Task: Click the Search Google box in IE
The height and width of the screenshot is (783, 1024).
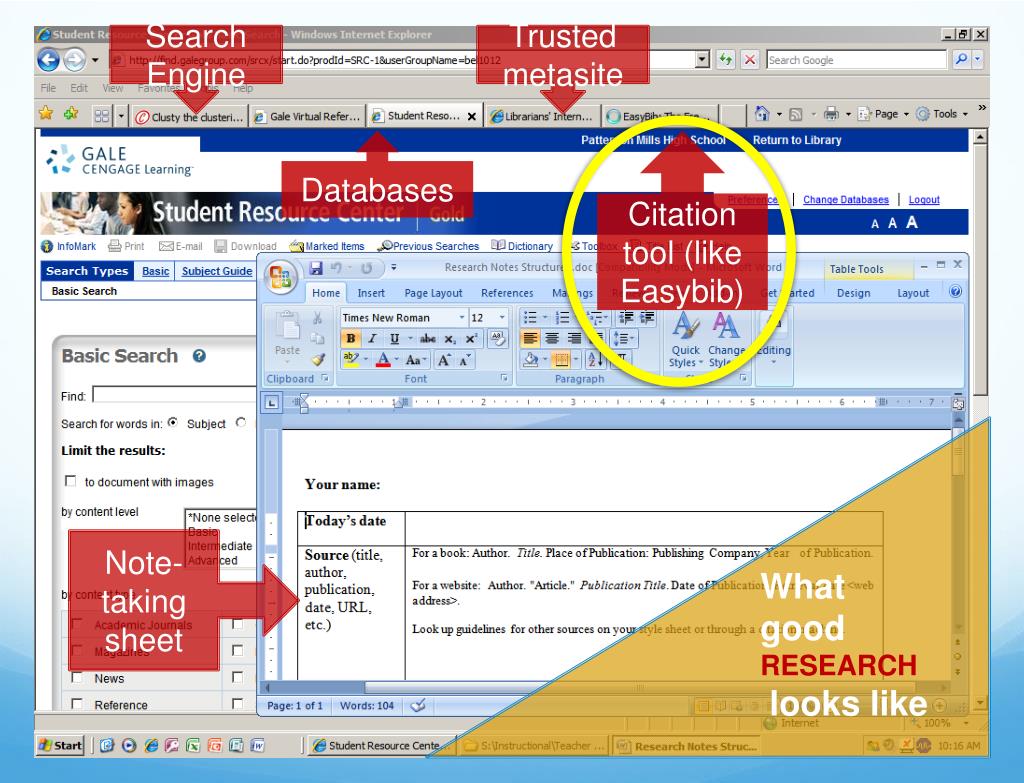Action: pos(856,60)
